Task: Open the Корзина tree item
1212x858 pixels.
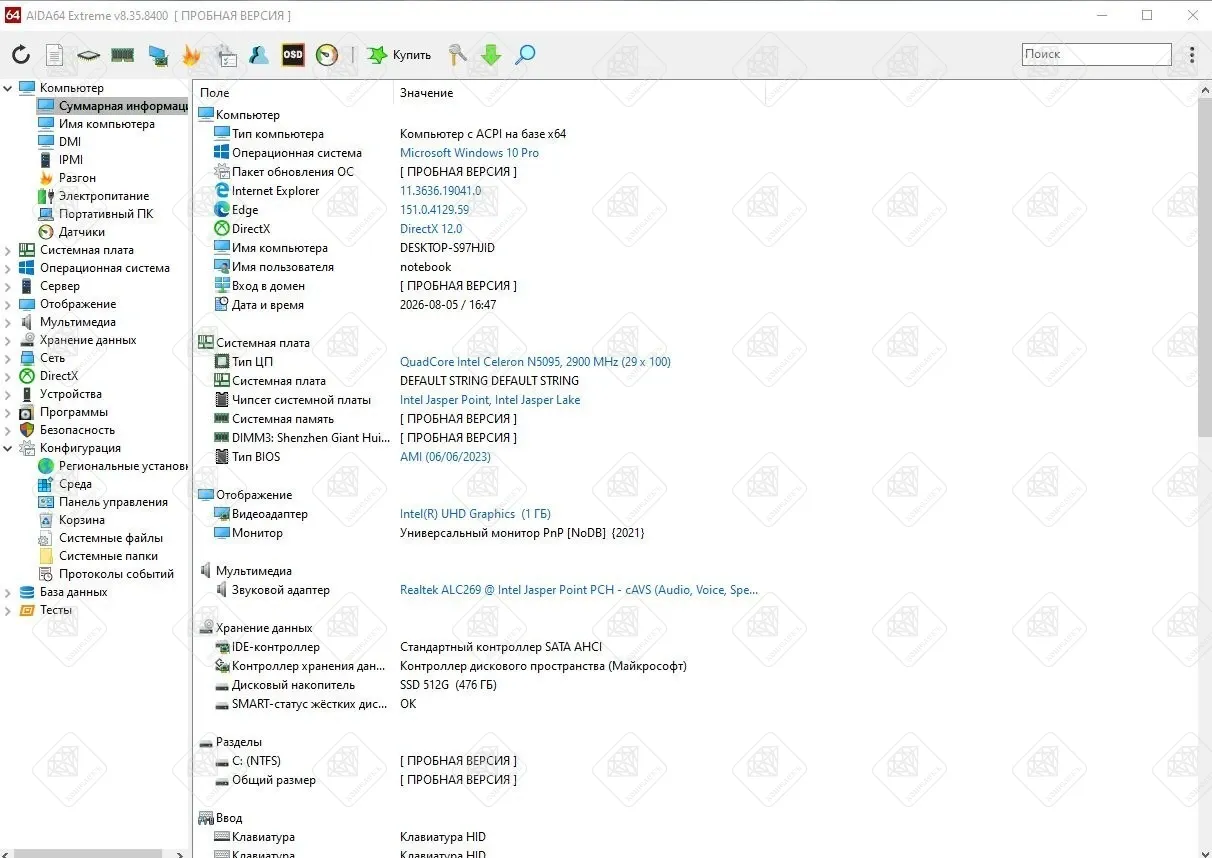Action: 82,520
